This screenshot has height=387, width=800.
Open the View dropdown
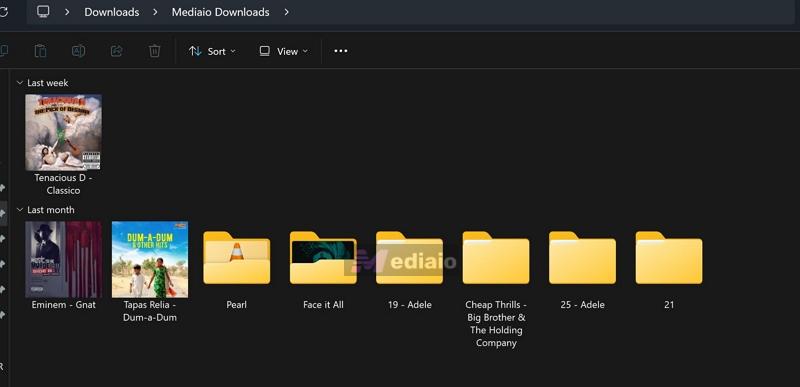coord(283,51)
